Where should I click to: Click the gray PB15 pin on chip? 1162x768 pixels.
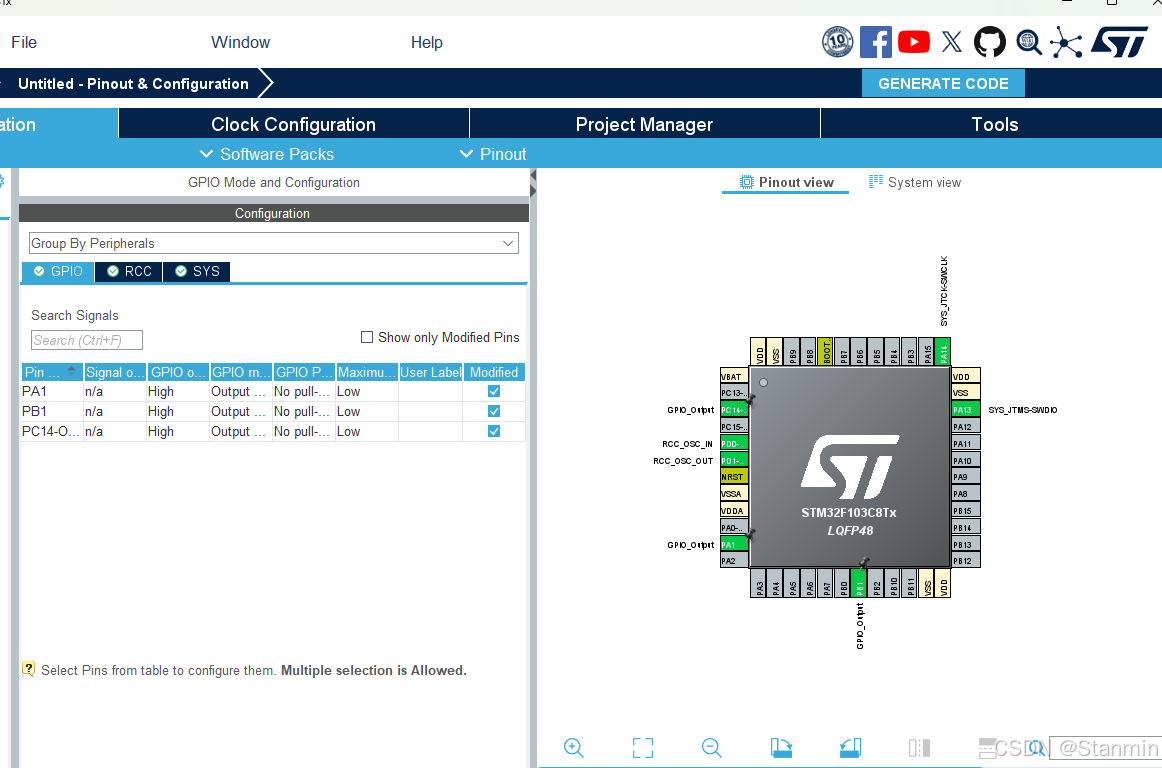tap(966, 511)
